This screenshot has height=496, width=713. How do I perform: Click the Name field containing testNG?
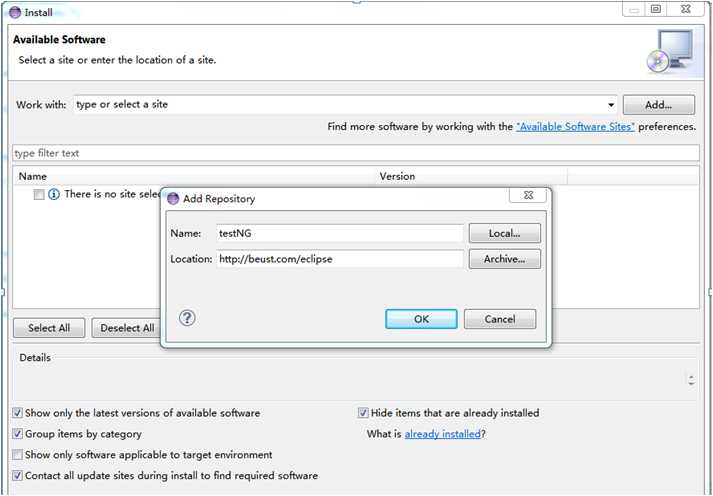click(x=340, y=233)
